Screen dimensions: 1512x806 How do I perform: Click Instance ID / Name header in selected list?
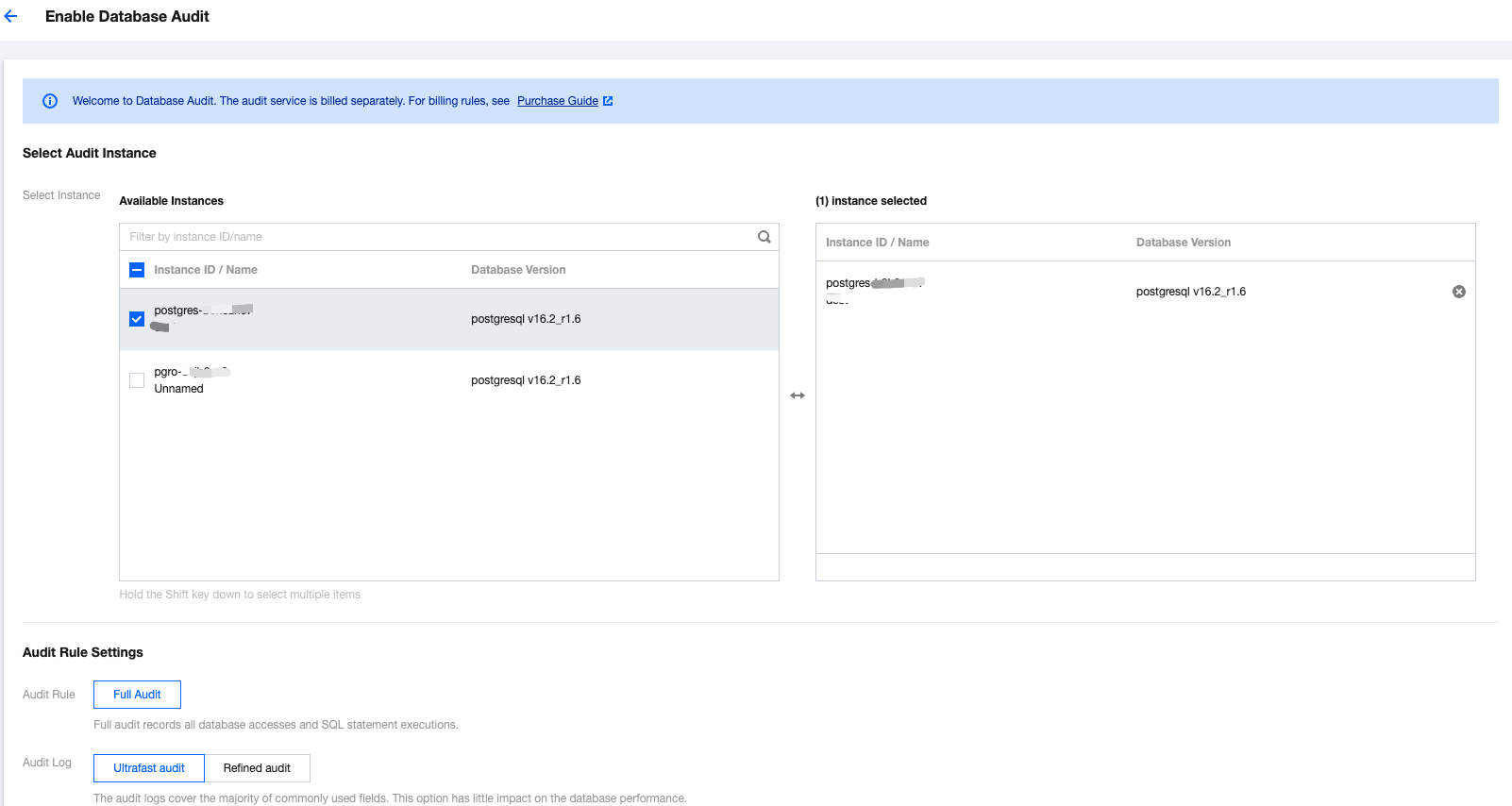coord(877,243)
